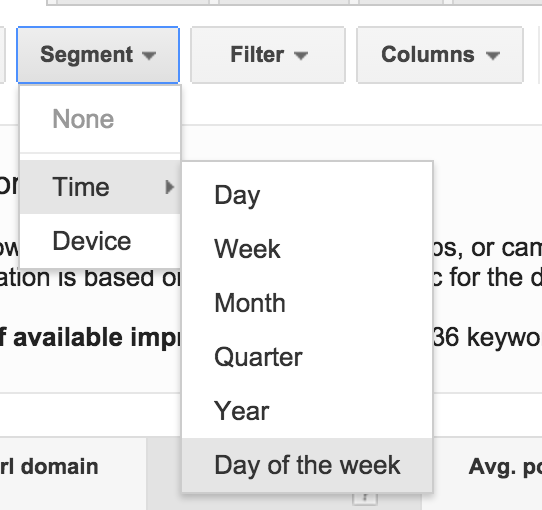Select the Month time segment
Image resolution: width=542 pixels, height=510 pixels.
click(307, 303)
